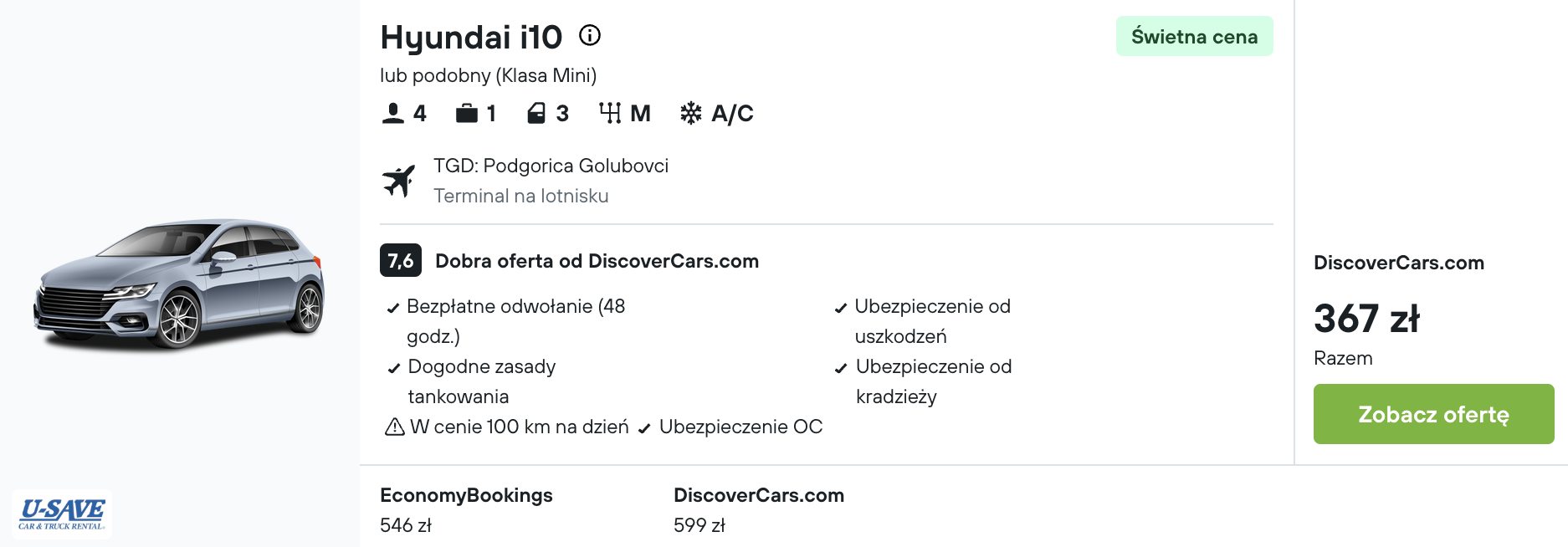Select the EconomyBookings 546 zł offer

tap(466, 509)
